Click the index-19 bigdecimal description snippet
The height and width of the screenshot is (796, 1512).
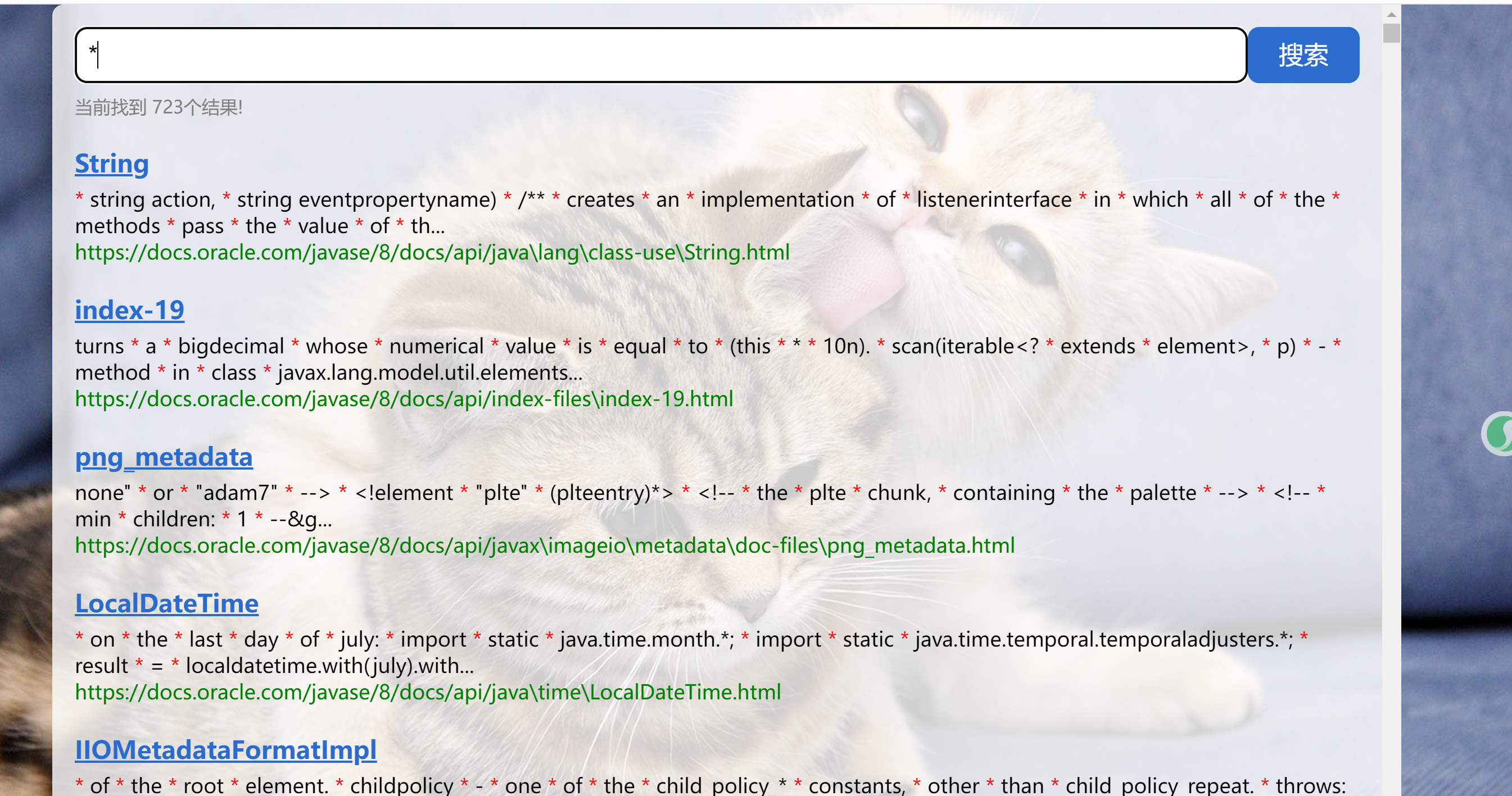click(x=707, y=359)
